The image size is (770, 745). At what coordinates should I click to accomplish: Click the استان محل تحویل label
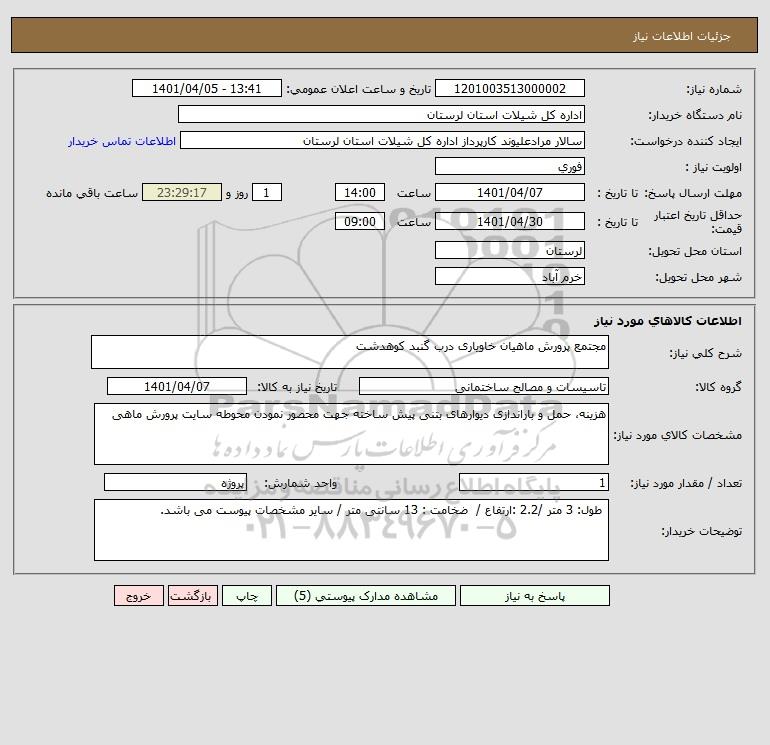695,251
